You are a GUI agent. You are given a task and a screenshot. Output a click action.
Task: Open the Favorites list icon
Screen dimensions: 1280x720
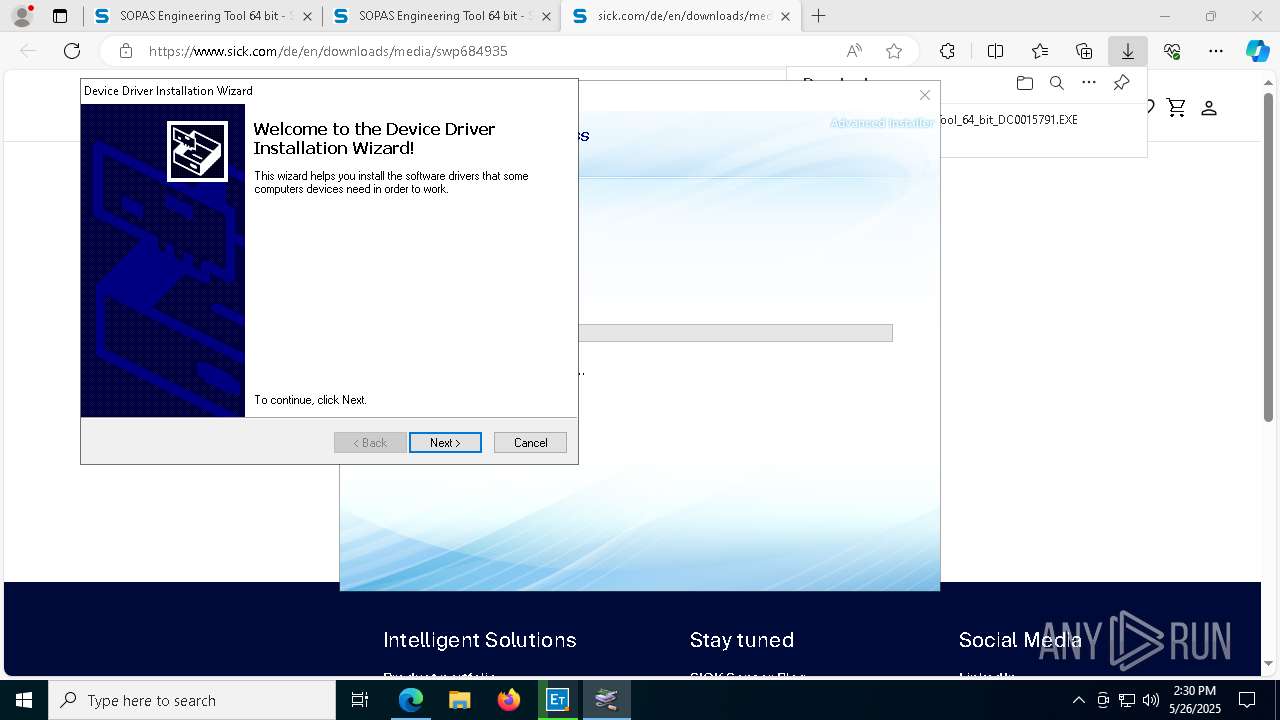[1040, 51]
